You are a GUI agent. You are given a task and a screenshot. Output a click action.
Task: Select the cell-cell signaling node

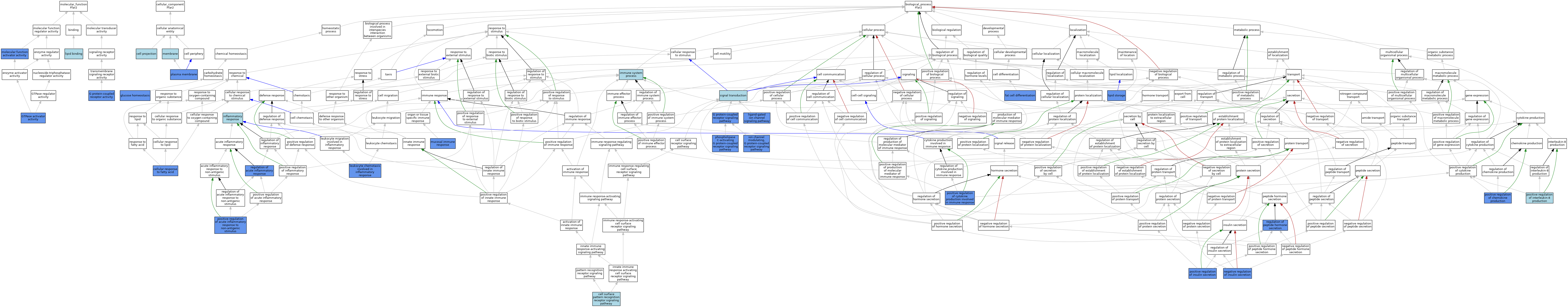tap(864, 96)
